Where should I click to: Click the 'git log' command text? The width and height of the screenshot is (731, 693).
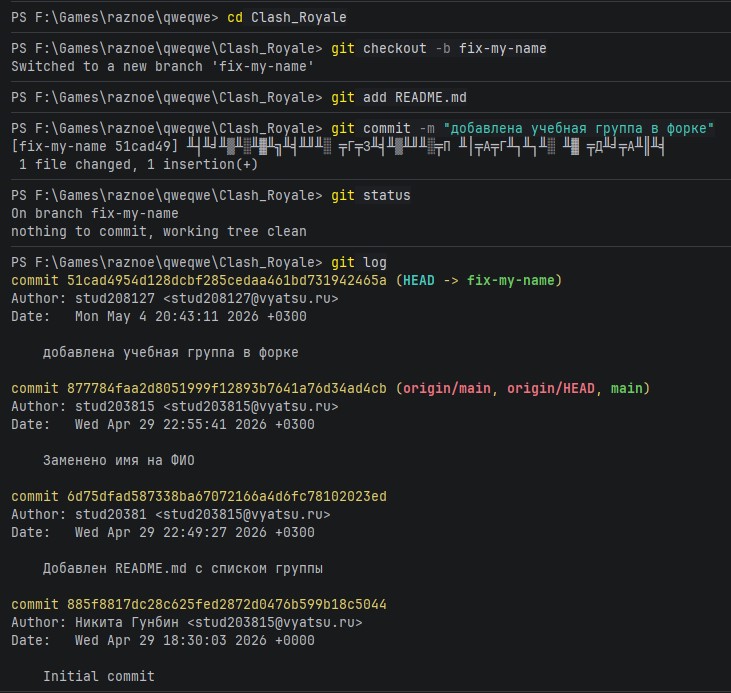point(359,263)
